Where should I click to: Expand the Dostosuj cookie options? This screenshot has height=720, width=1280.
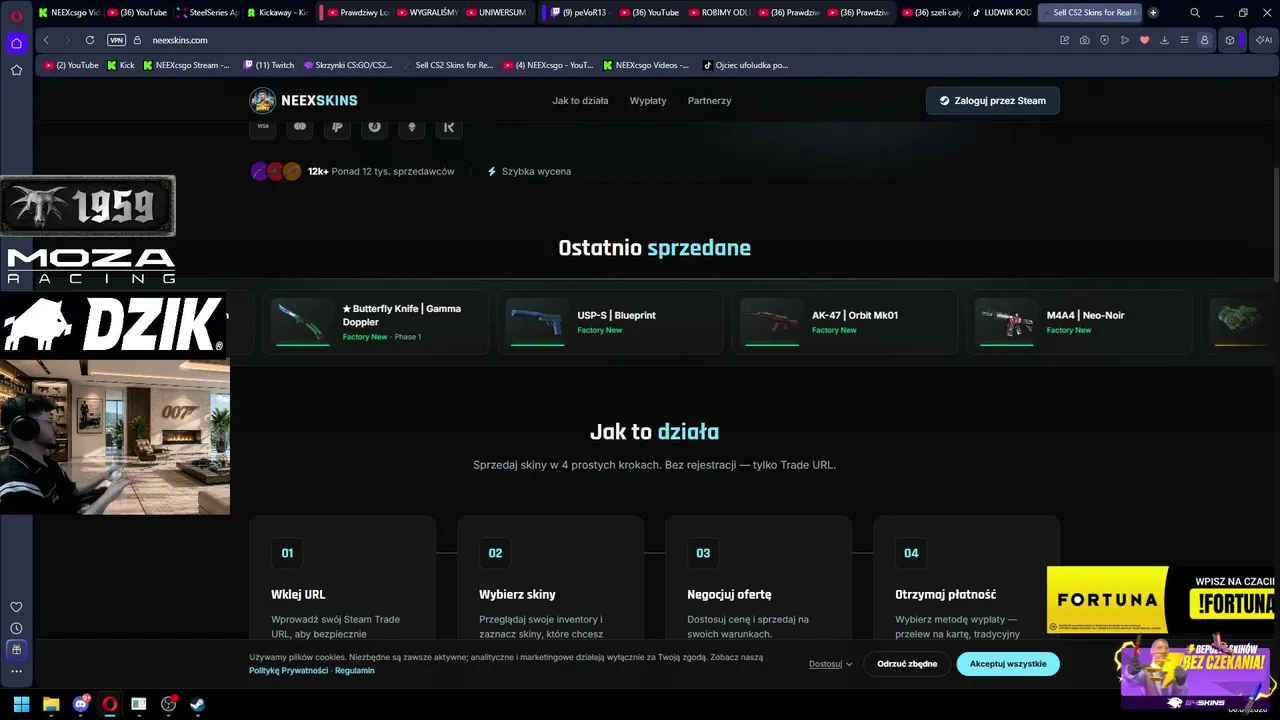point(831,664)
